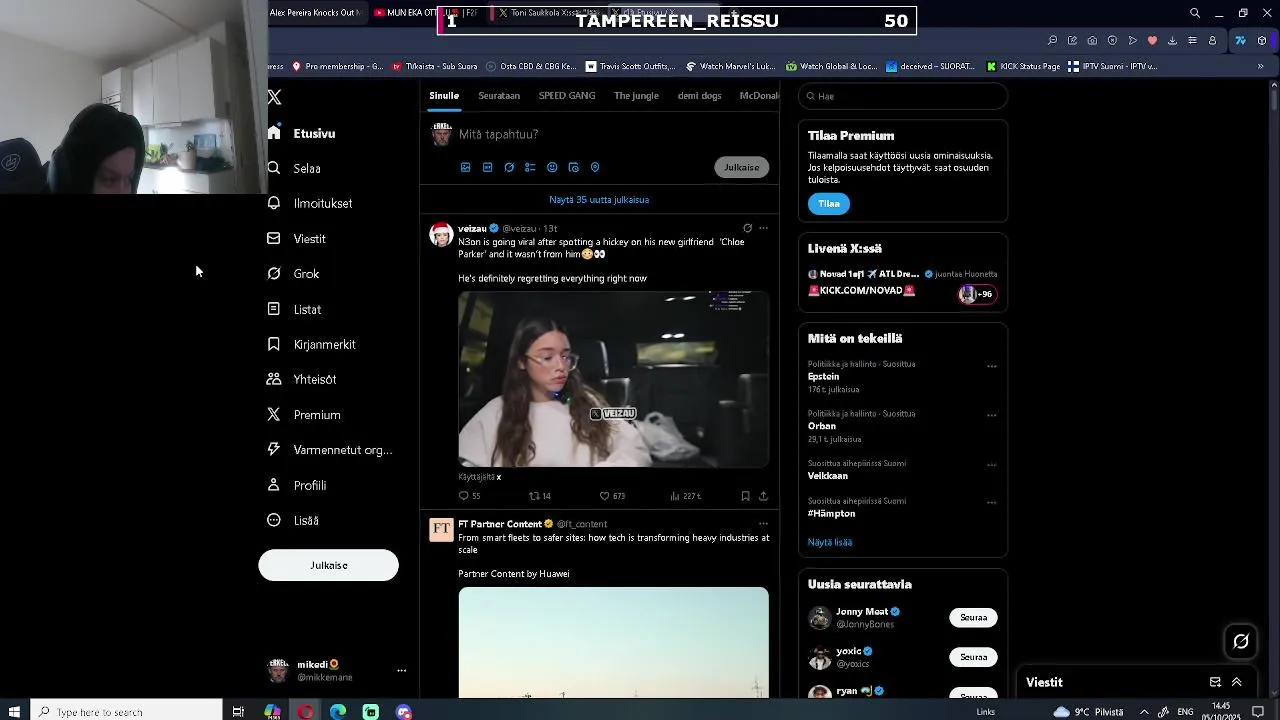Expand the Lisää more menu
The width and height of the screenshot is (1280, 720).
pyautogui.click(x=293, y=520)
